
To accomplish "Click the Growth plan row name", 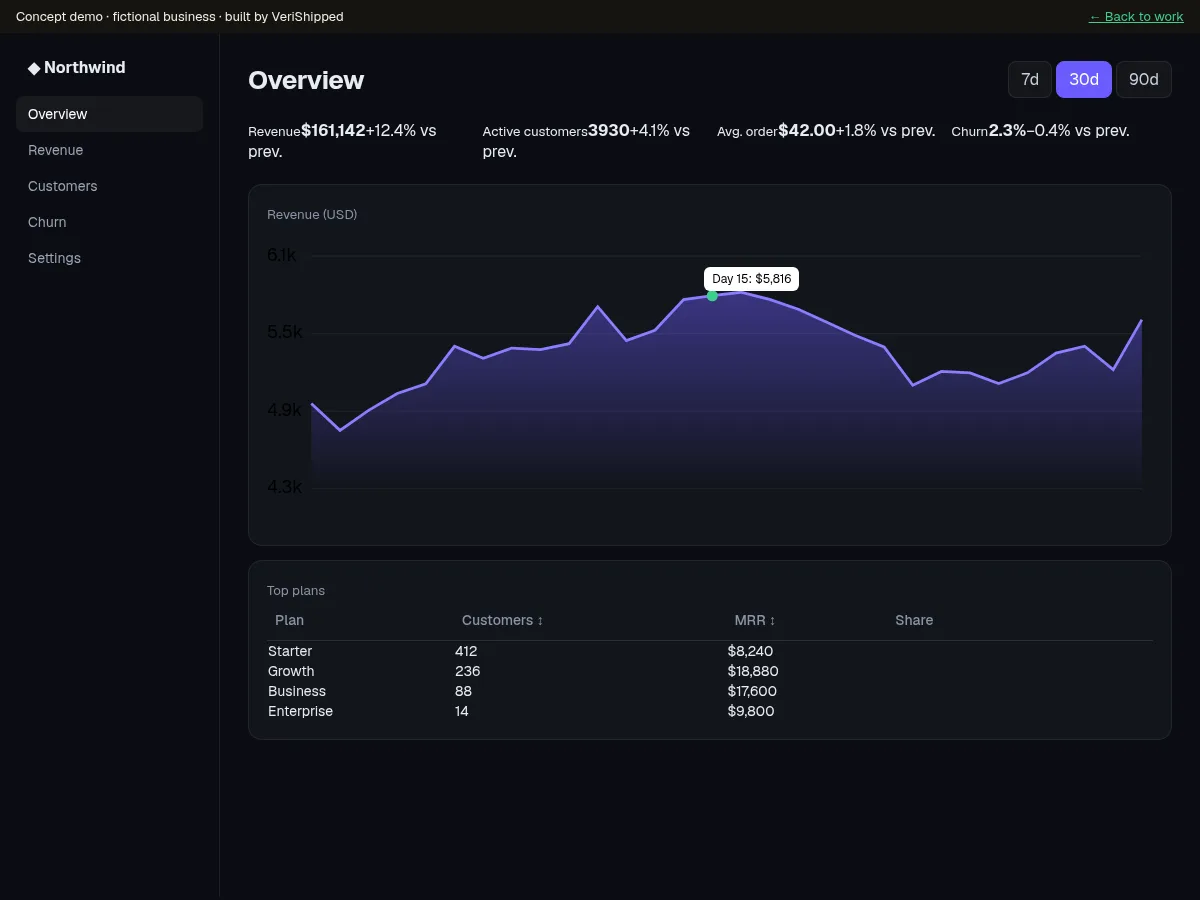I will [x=291, y=671].
